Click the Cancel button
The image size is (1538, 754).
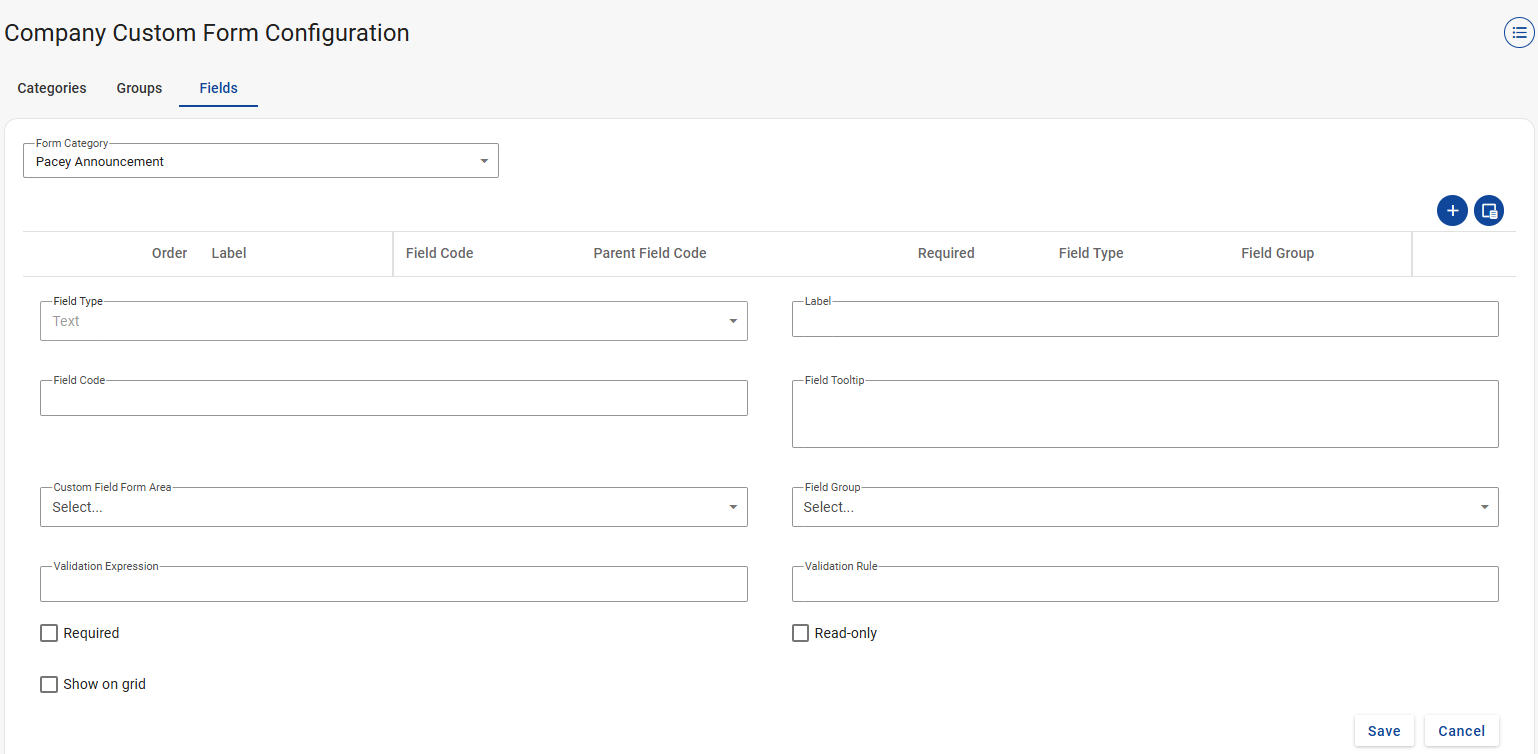pyautogui.click(x=1461, y=731)
